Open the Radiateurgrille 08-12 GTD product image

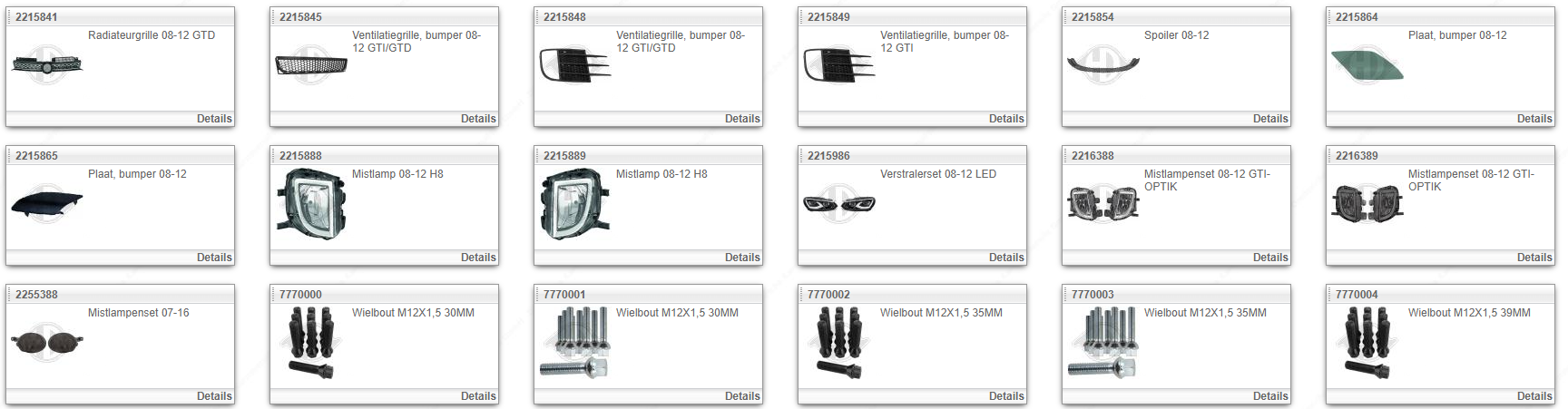[x=47, y=64]
